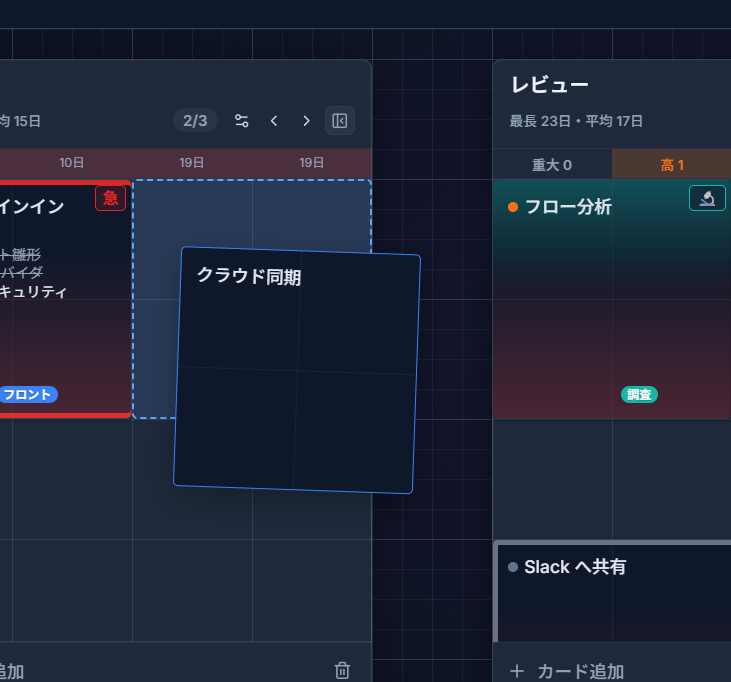Select the 重大 0 tab
The image size is (731, 682).
(552, 165)
